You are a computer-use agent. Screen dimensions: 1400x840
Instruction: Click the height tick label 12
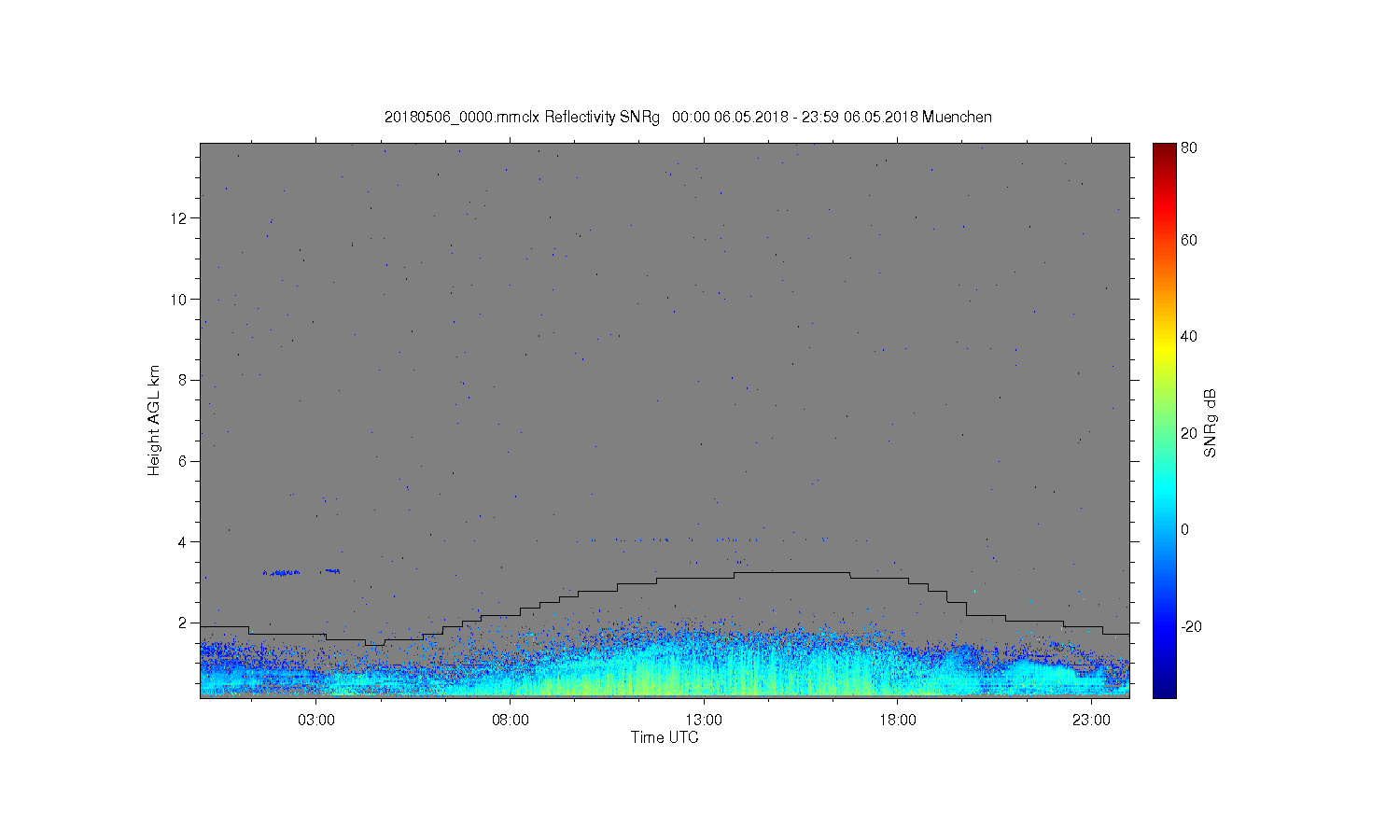pos(178,218)
